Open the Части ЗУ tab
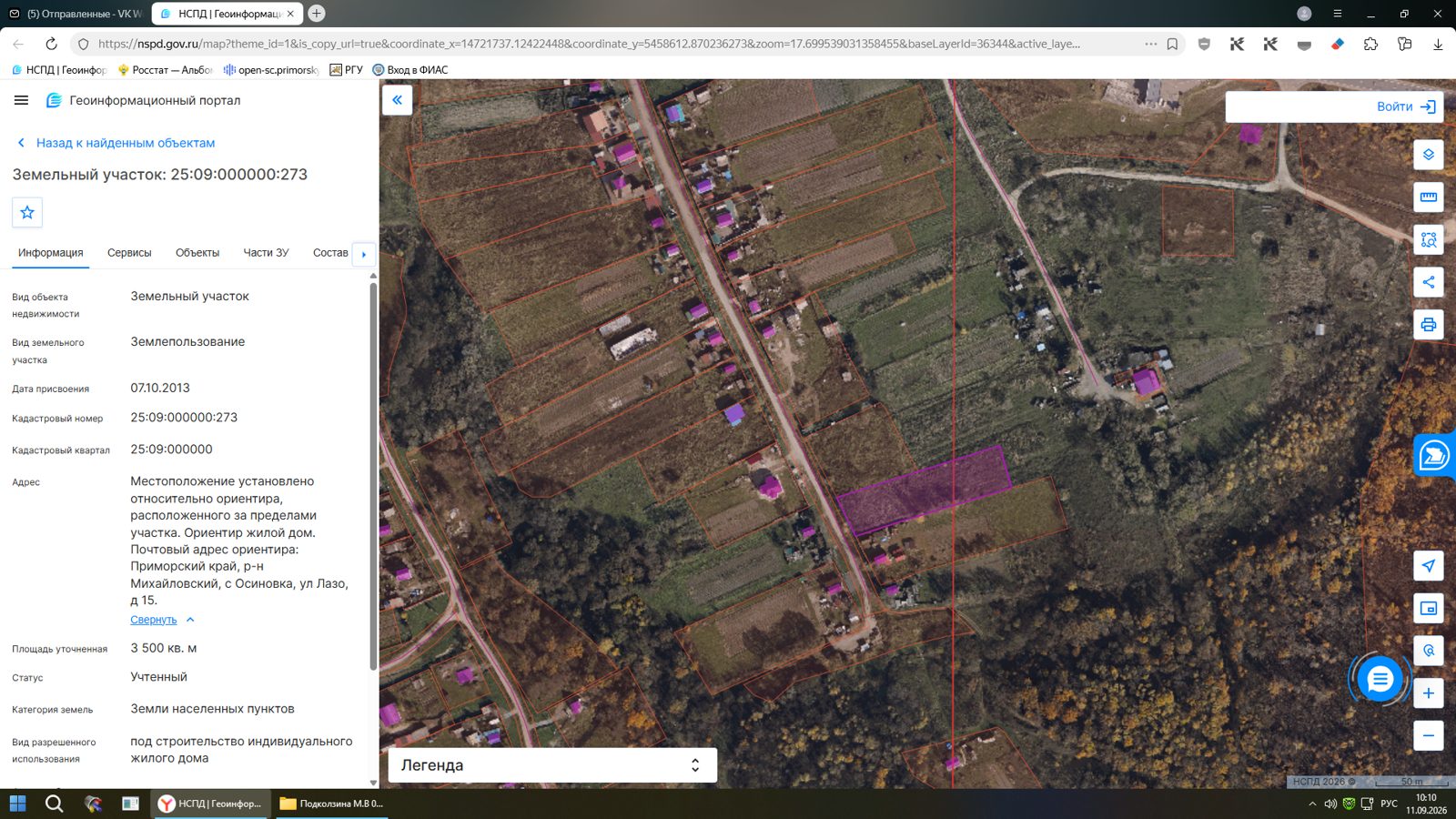This screenshot has height=819, width=1456. tap(266, 253)
